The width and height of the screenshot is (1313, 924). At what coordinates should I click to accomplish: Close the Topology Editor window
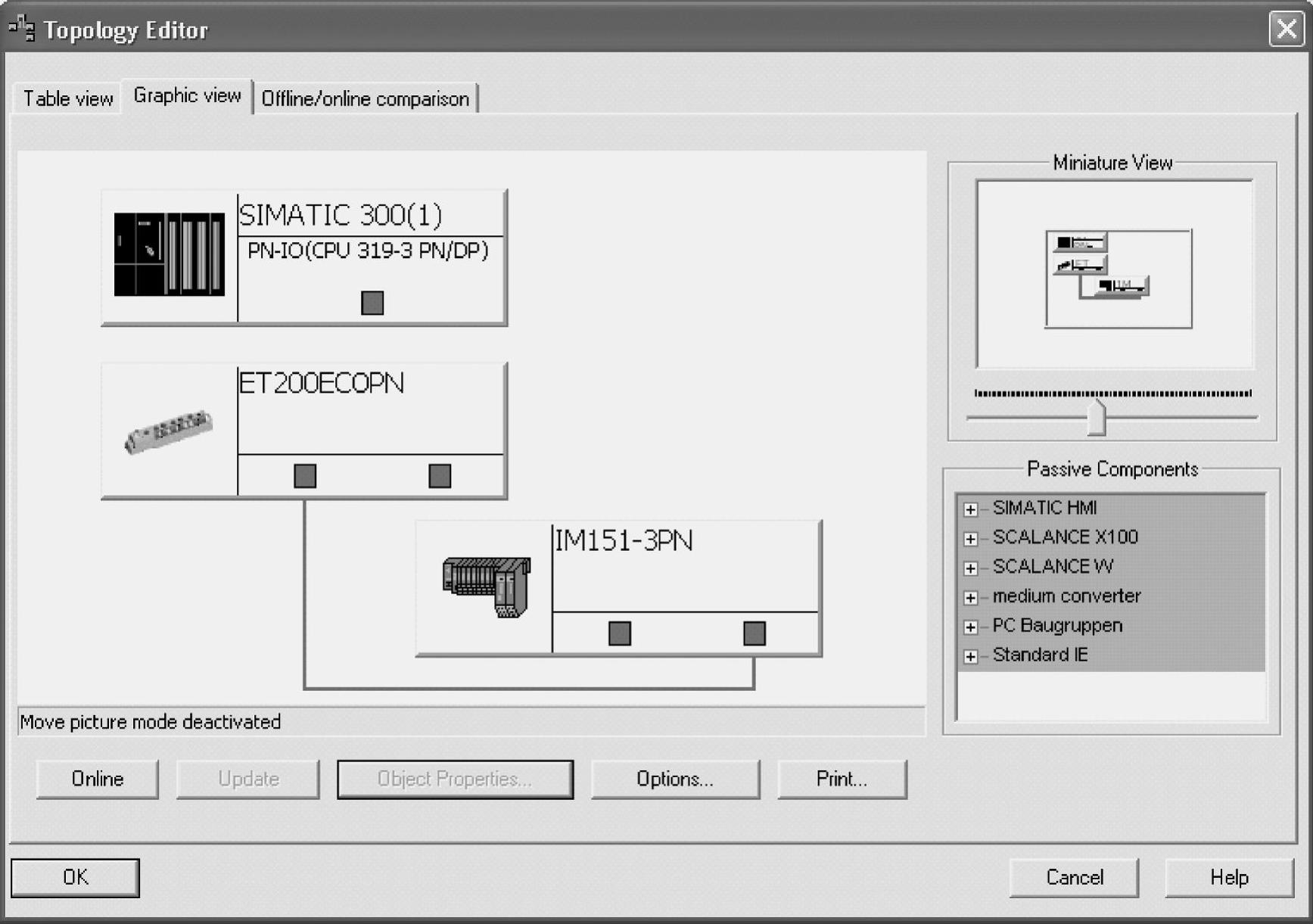coord(1286,30)
